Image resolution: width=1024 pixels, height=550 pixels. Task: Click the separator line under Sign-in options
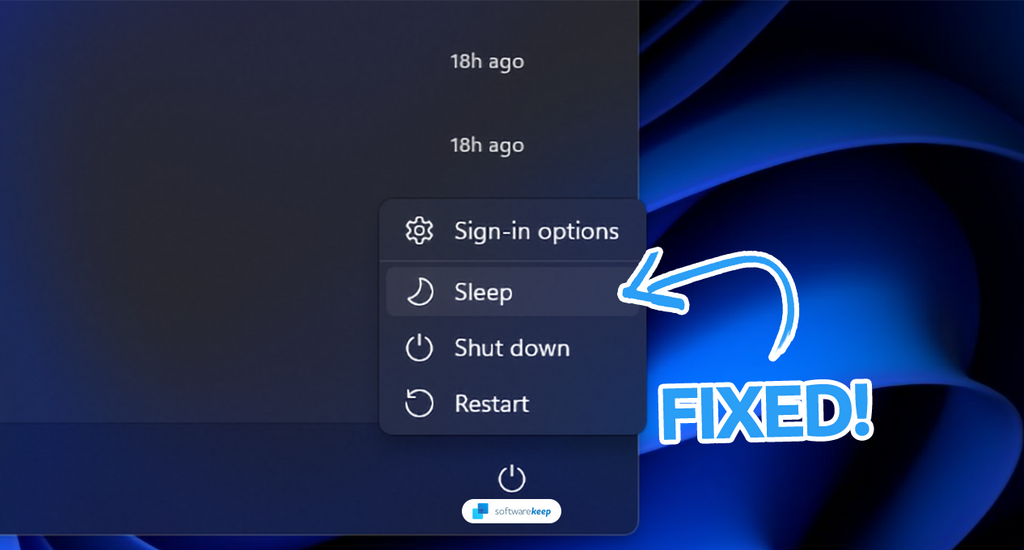tap(512, 261)
